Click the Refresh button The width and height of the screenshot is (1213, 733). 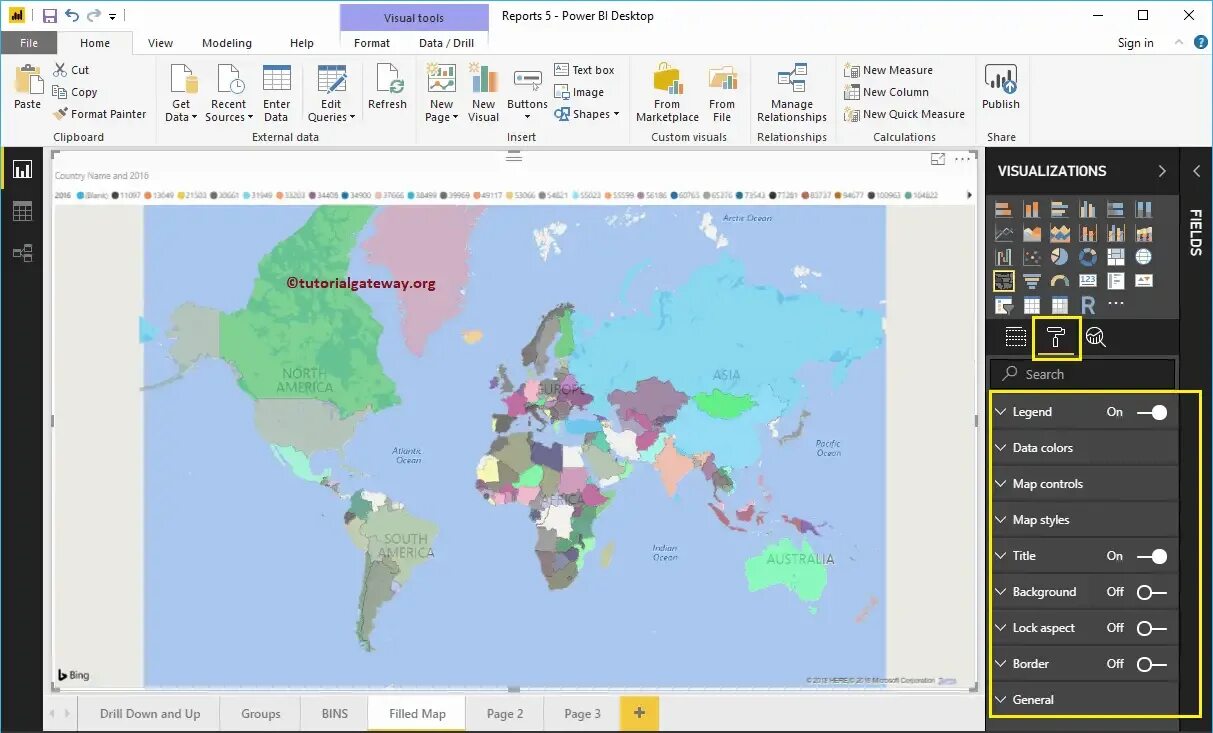[387, 88]
